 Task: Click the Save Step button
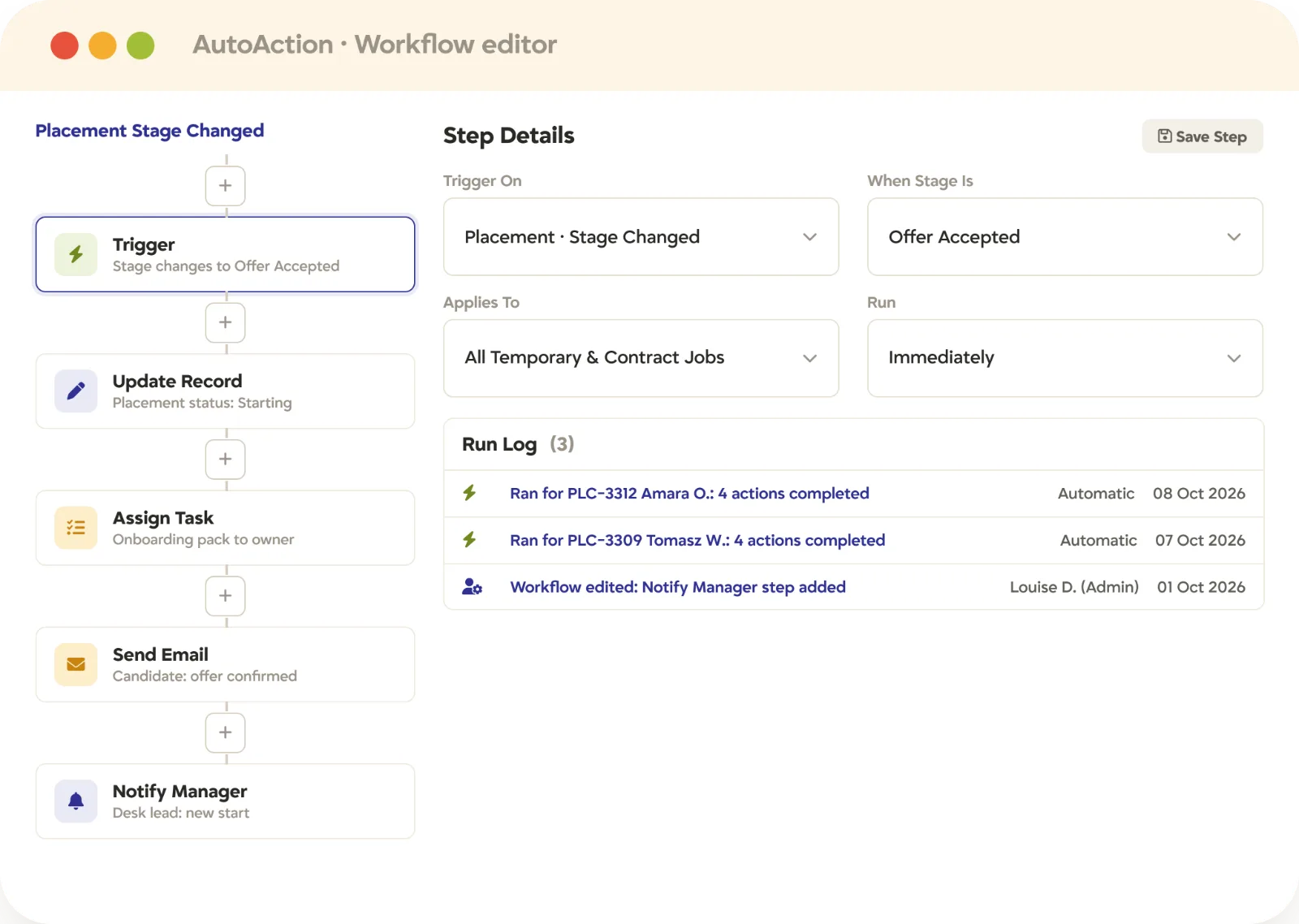point(1202,136)
